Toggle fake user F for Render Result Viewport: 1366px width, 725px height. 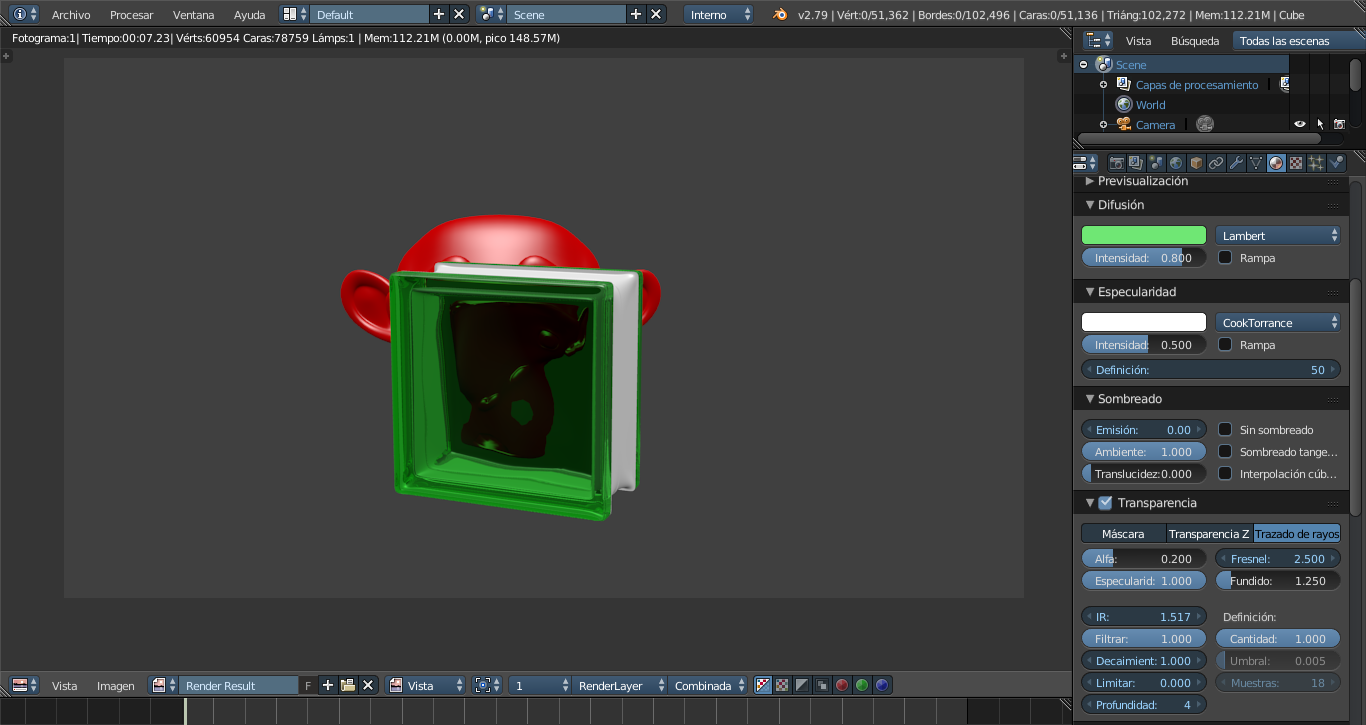(x=308, y=685)
